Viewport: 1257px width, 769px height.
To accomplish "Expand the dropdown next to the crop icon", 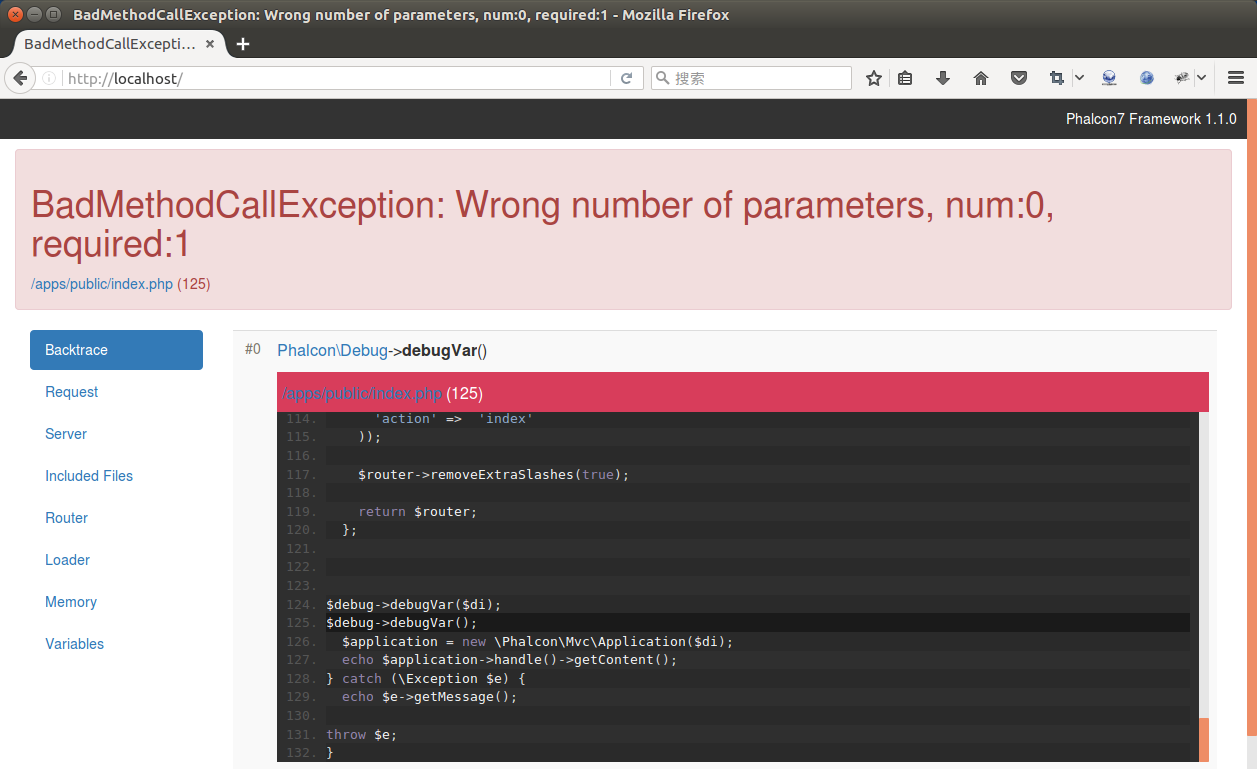I will [x=1079, y=78].
